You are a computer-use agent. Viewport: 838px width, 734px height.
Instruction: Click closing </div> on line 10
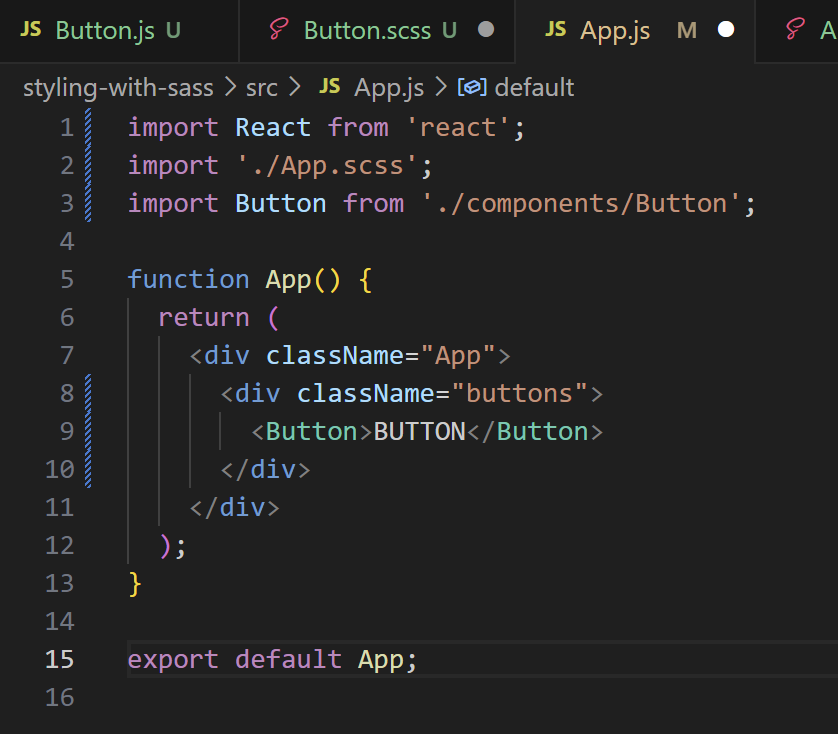(x=266, y=470)
